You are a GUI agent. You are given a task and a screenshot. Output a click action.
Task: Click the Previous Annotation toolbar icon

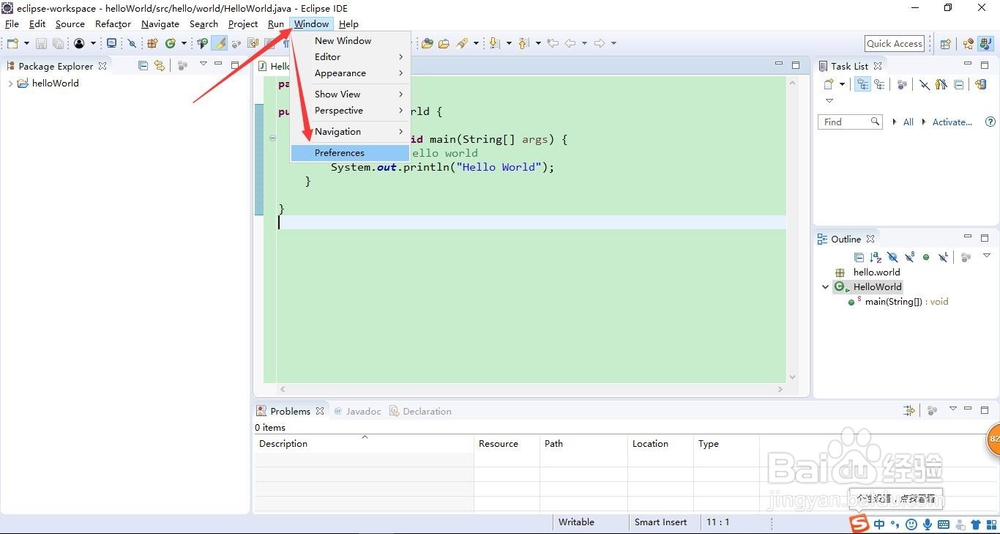[x=524, y=43]
